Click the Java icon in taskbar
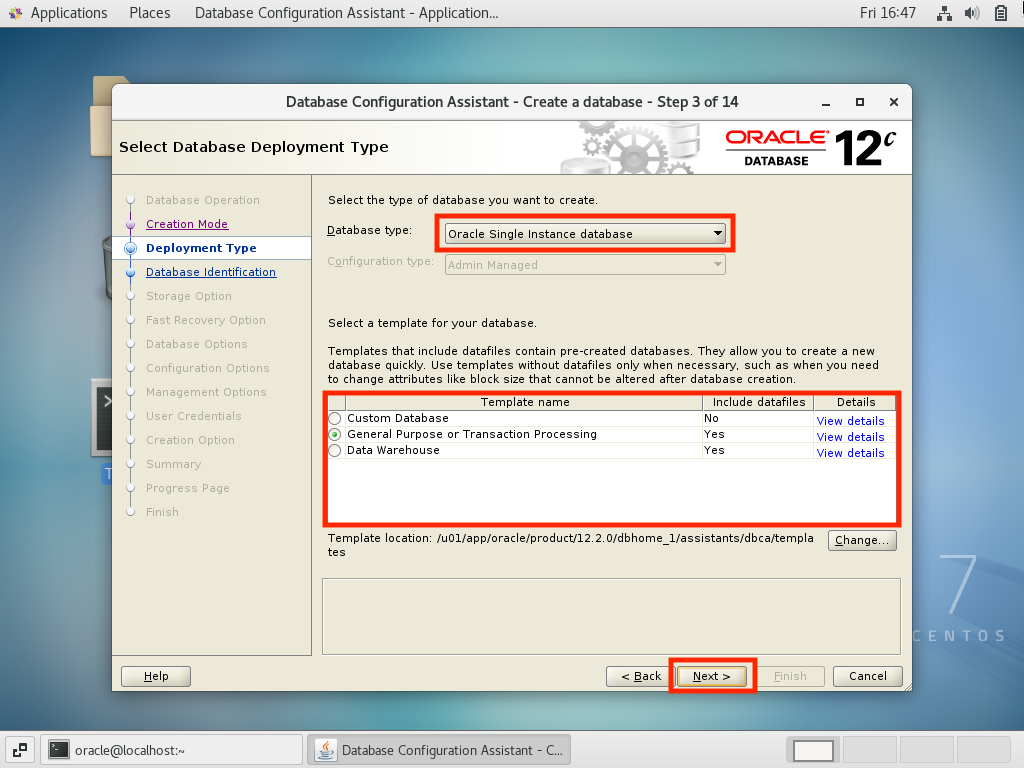 (326, 750)
